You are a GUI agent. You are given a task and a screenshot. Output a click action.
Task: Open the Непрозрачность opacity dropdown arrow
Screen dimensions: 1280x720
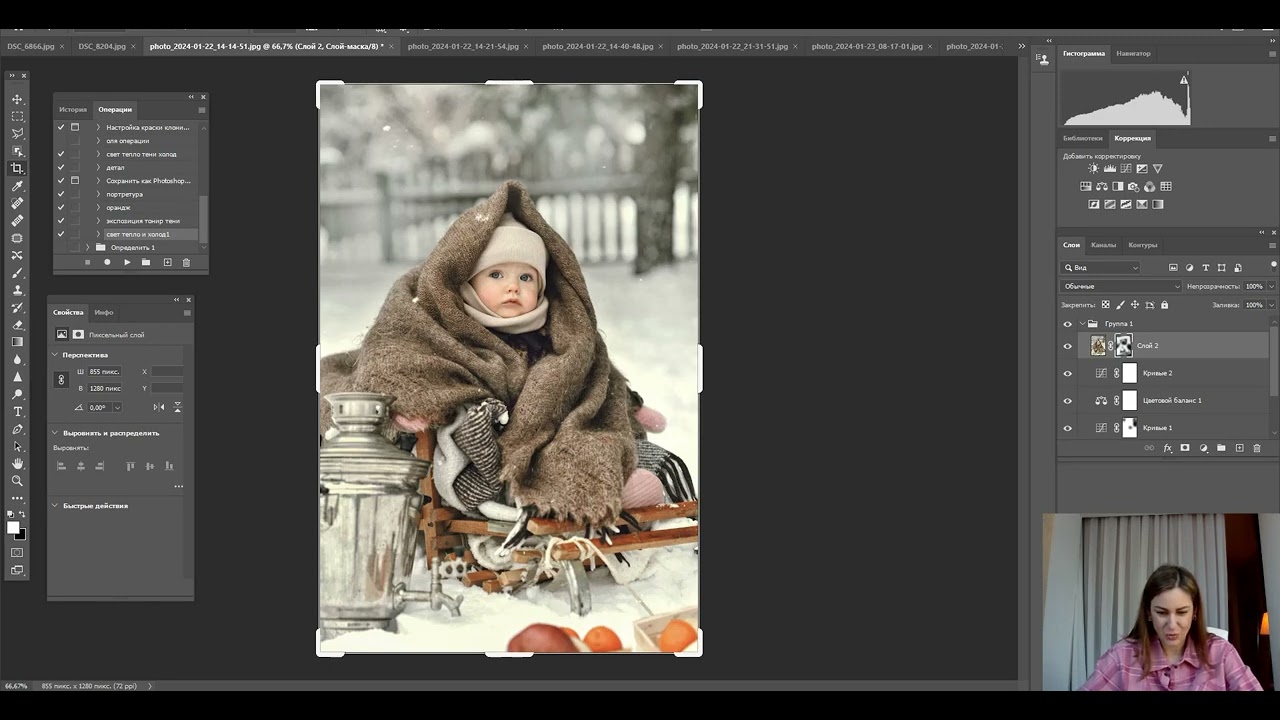point(1271,286)
